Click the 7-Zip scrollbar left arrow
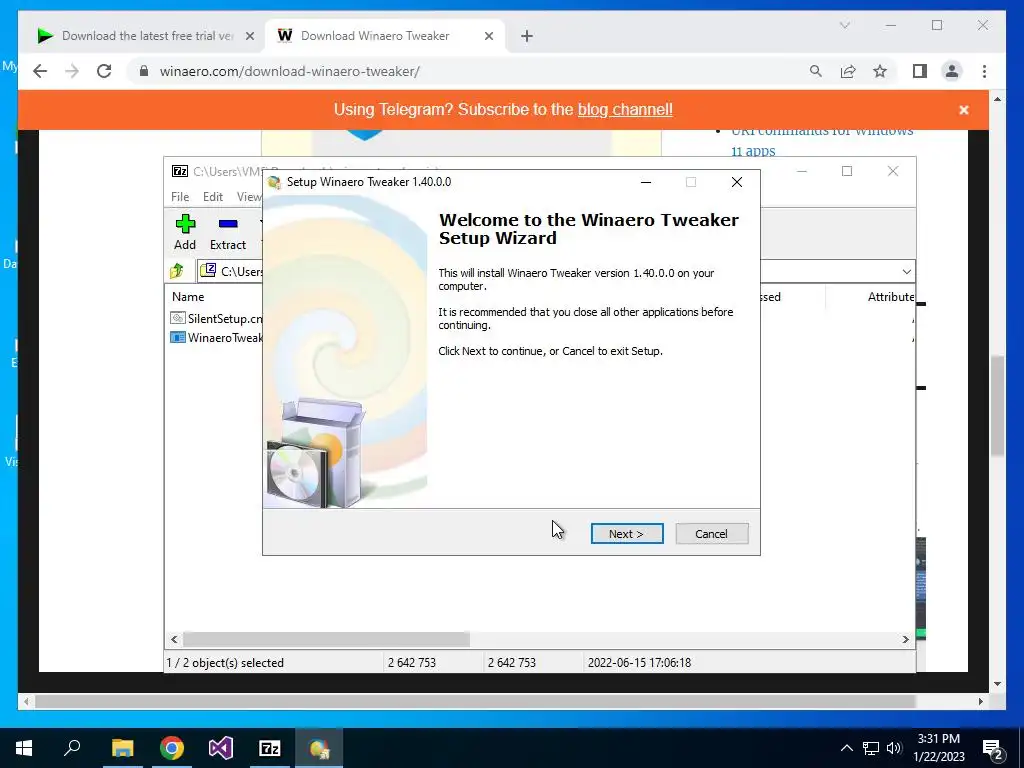 [x=174, y=639]
